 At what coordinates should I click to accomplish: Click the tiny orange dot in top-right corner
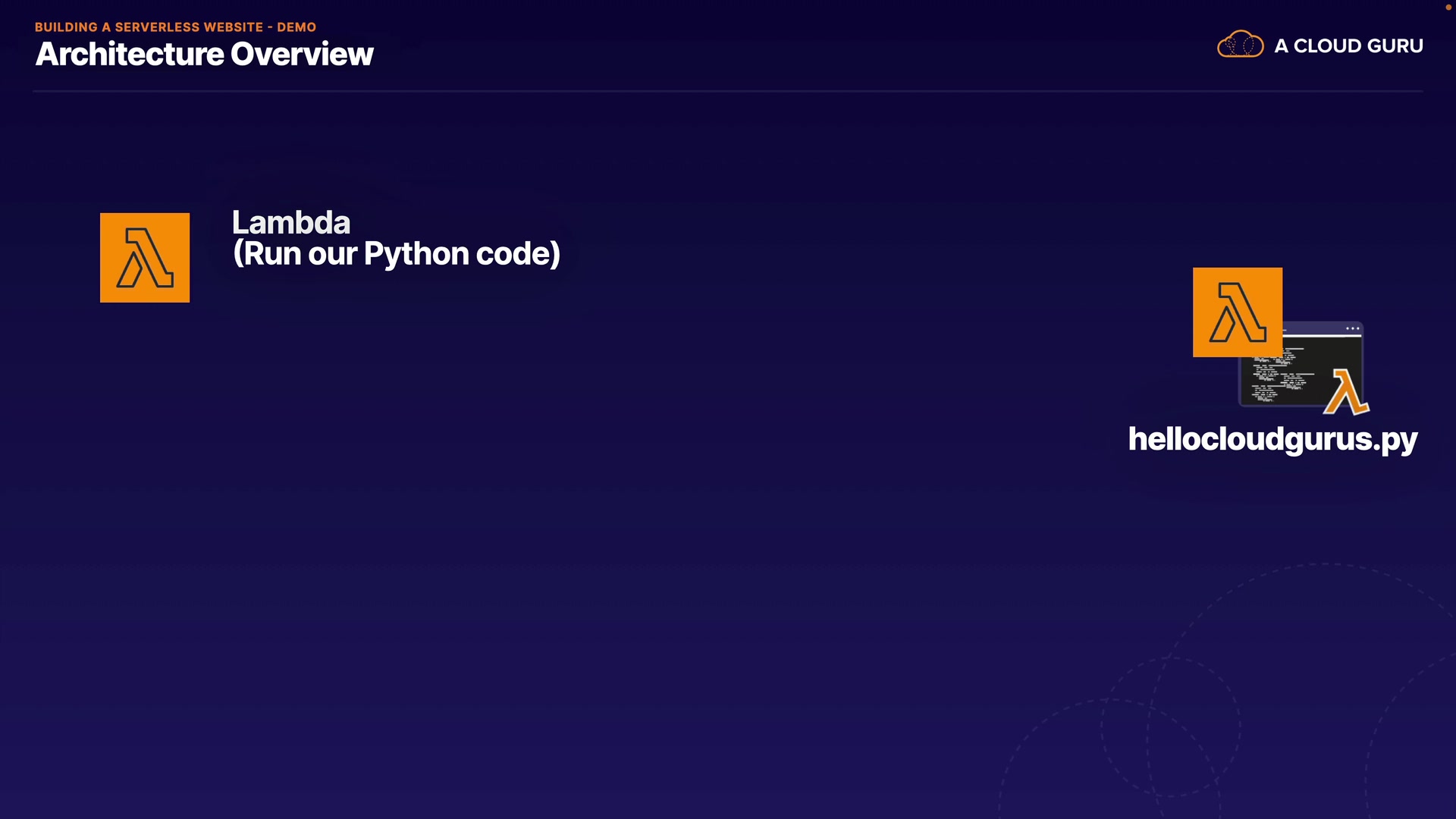coord(1448,7)
